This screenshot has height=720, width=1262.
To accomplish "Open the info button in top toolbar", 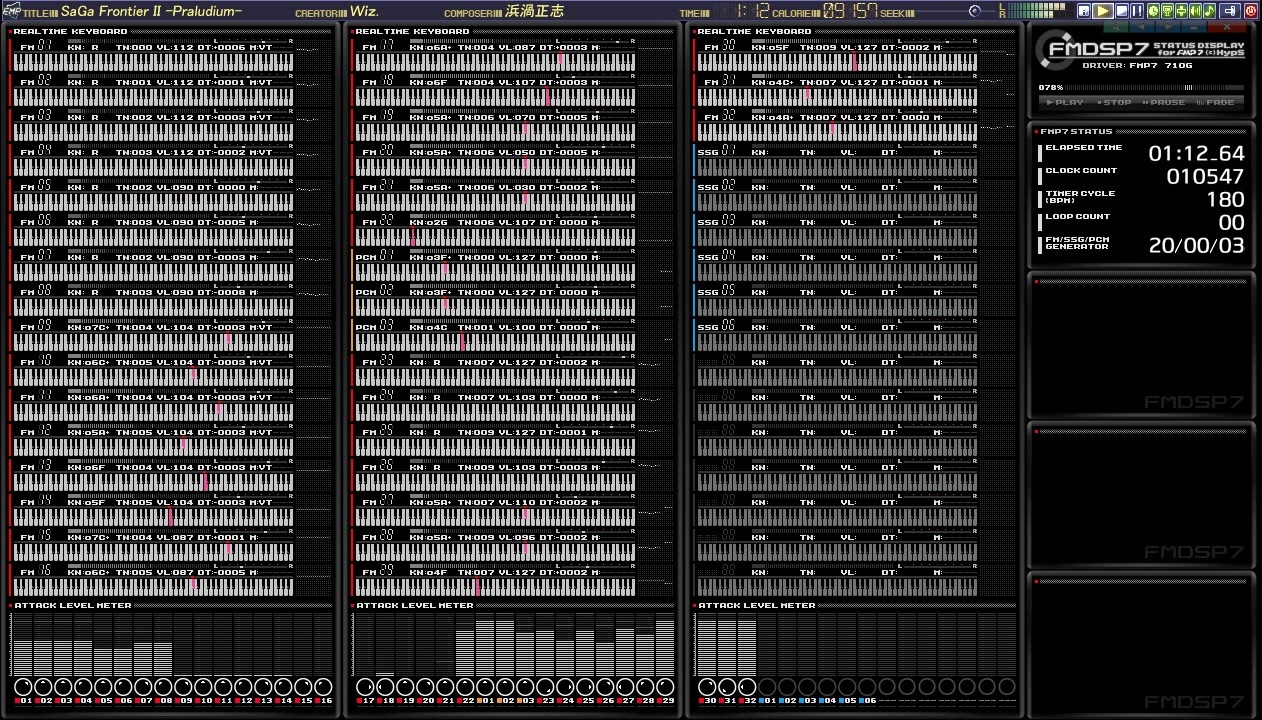I will [1084, 11].
